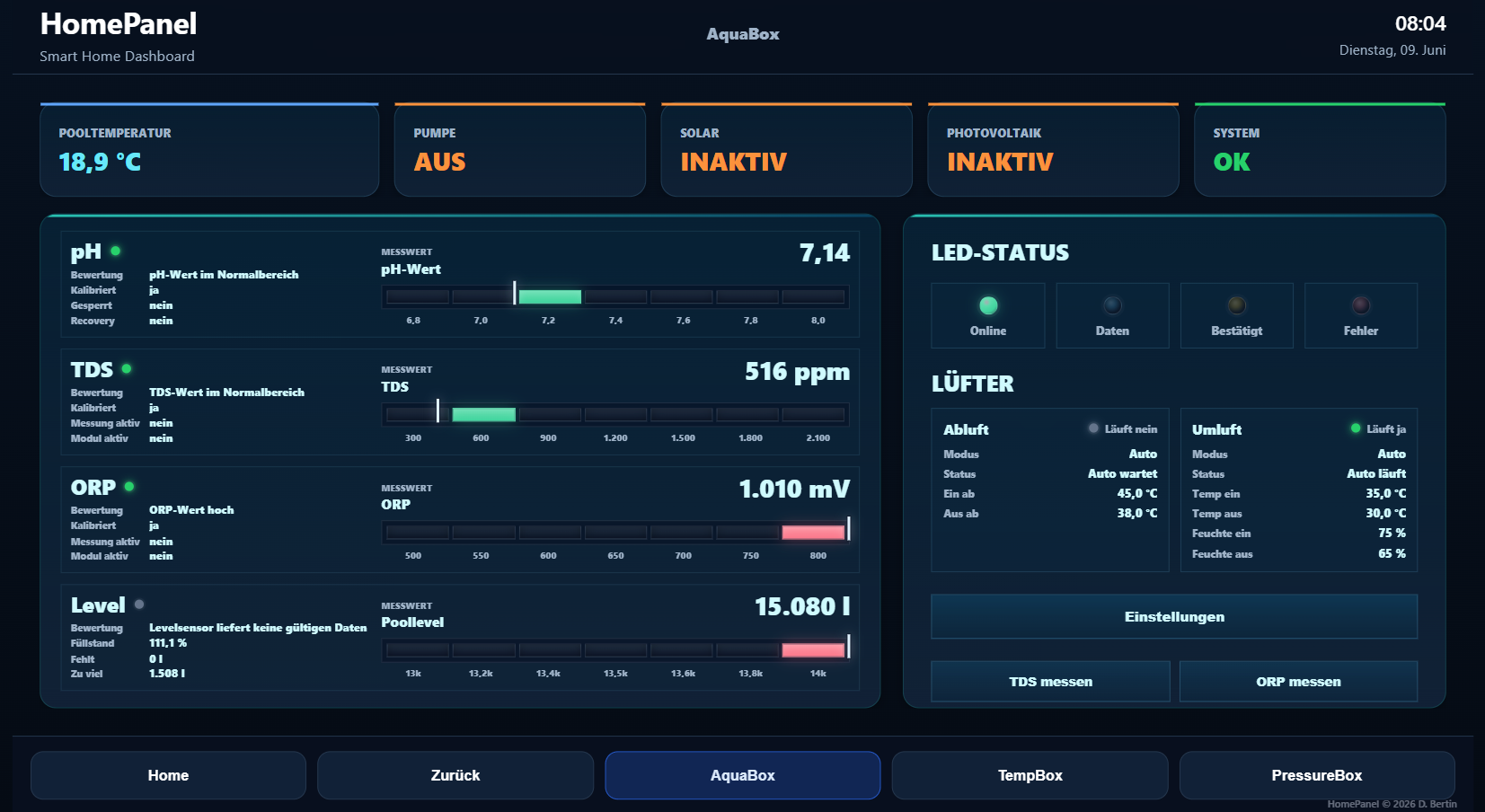Click the green status dot beside pH
Image resolution: width=1485 pixels, height=812 pixels.
(x=116, y=251)
